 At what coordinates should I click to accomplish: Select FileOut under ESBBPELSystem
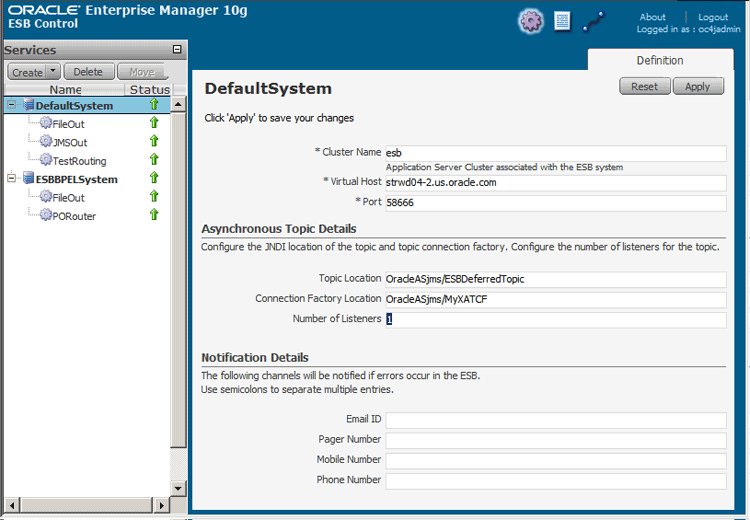click(68, 198)
